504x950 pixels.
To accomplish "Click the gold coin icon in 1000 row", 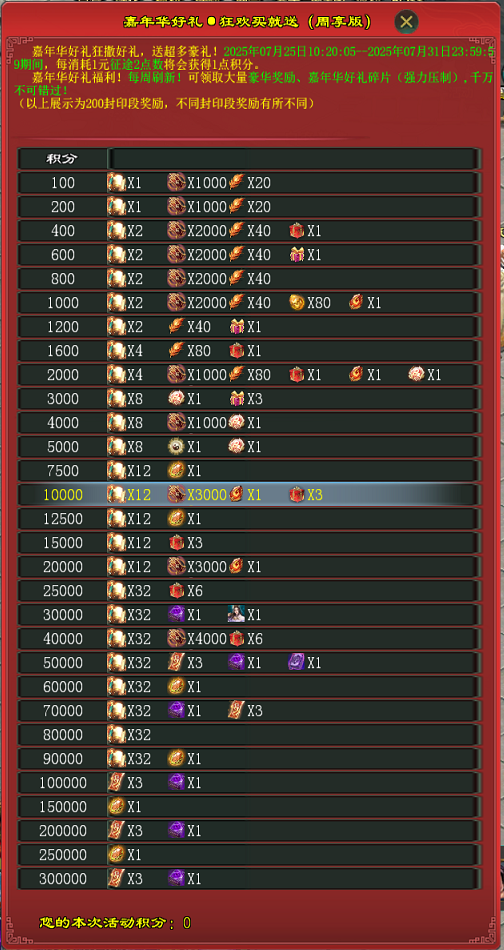I will (296, 302).
